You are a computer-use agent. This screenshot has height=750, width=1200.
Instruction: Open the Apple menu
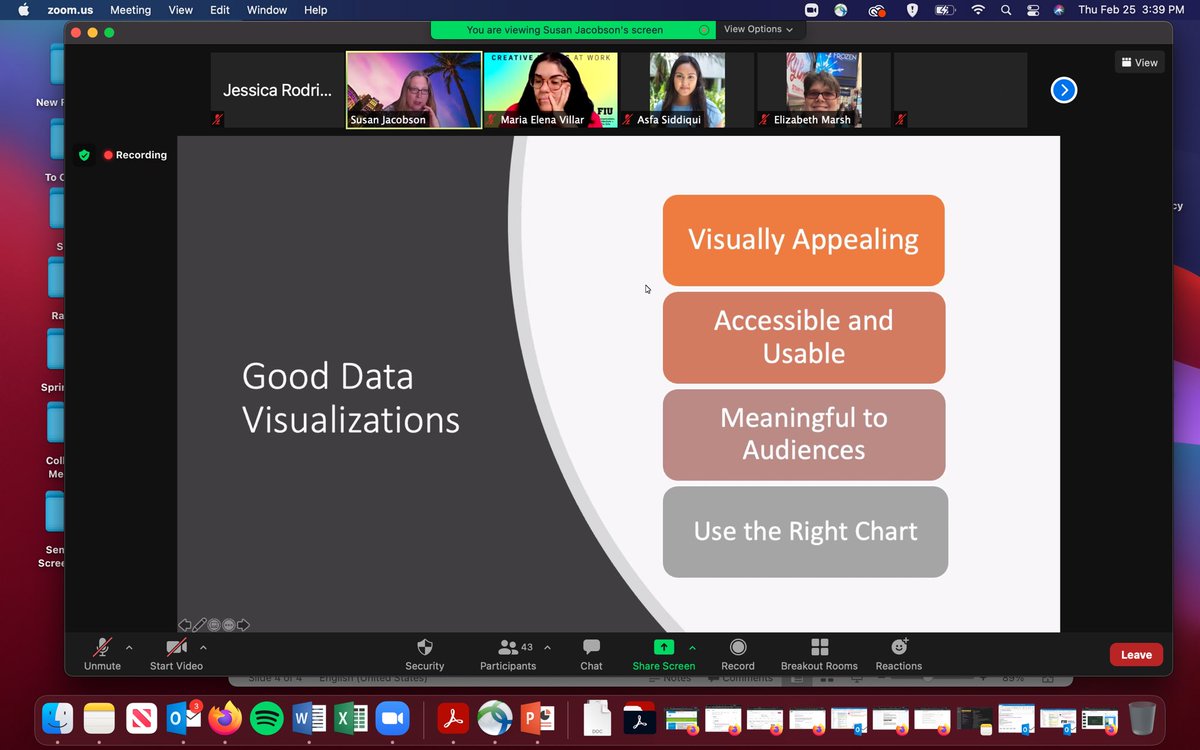23,10
